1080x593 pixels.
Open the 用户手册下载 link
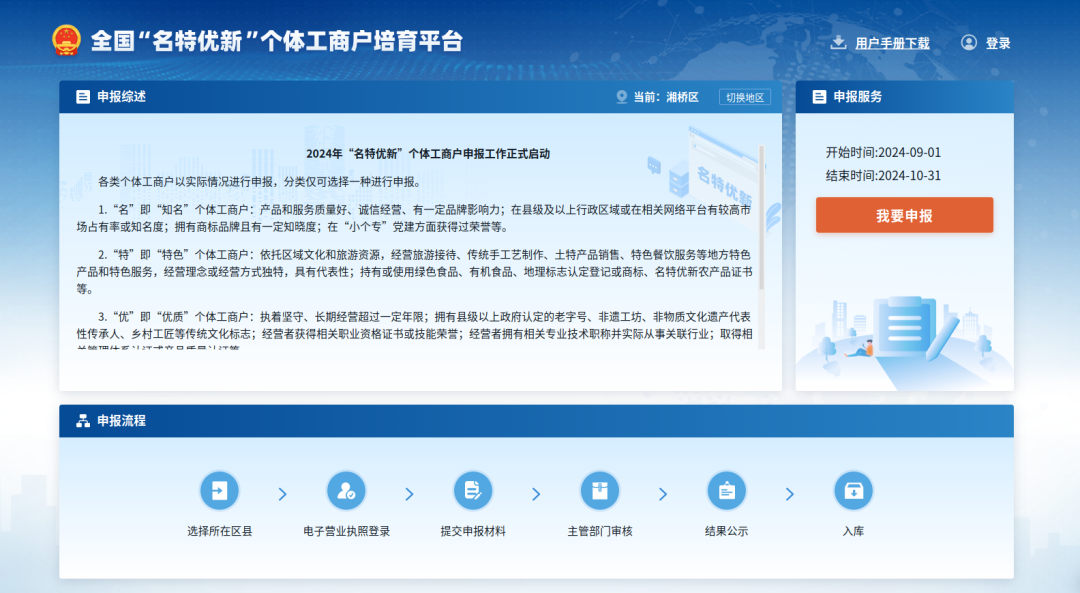[x=892, y=43]
